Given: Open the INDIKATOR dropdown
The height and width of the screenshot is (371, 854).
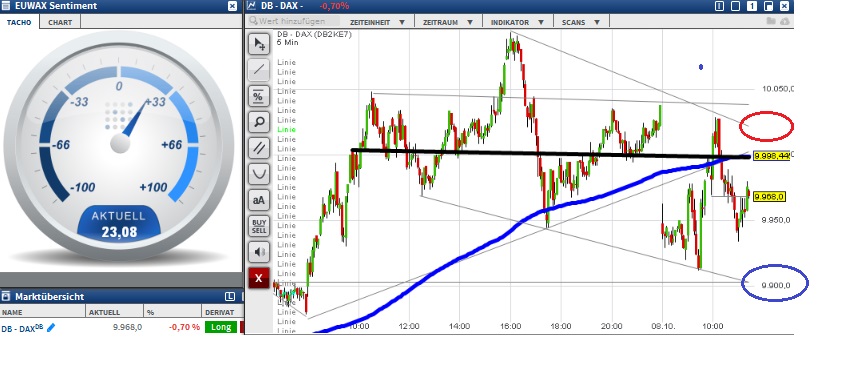Looking at the screenshot, I should [517, 22].
